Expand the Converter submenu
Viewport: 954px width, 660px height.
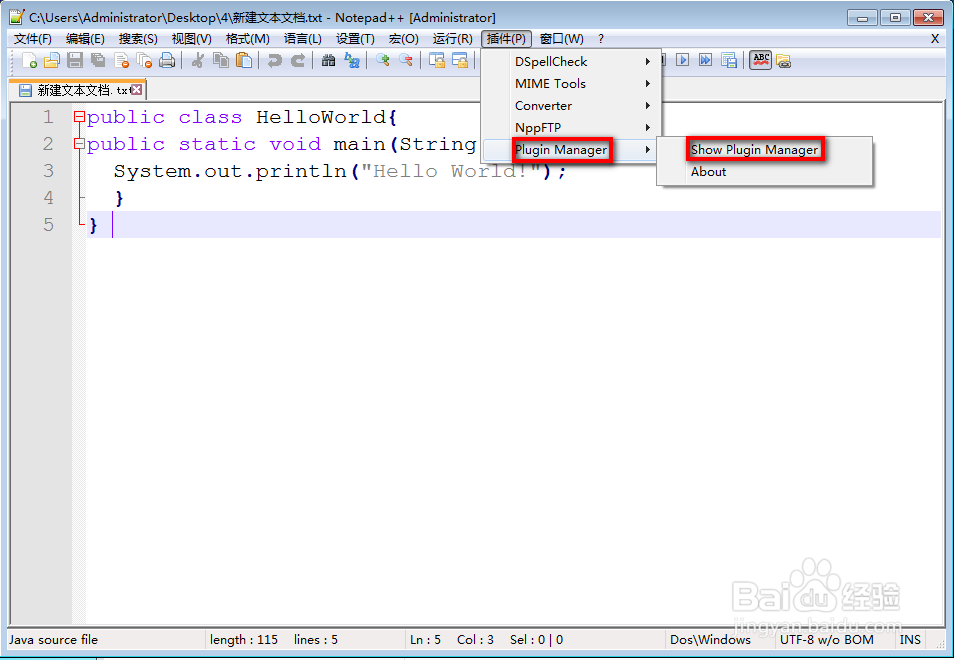571,105
